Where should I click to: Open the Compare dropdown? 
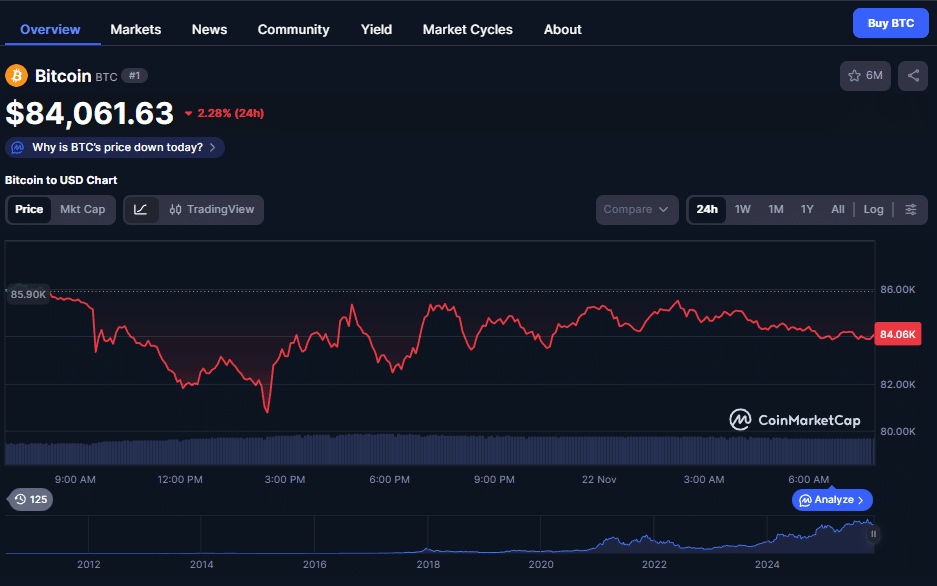(636, 210)
